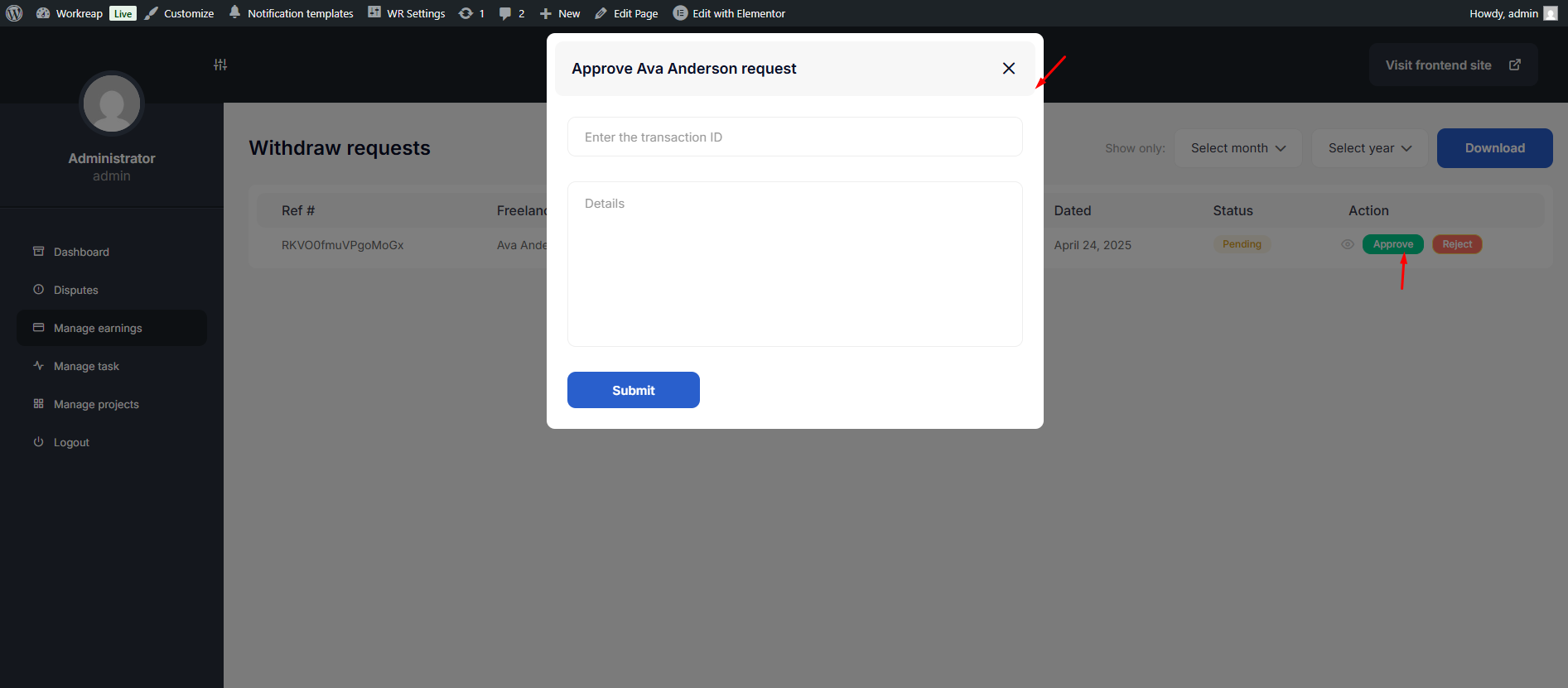Click the Notification templates bell icon
The height and width of the screenshot is (688, 1568).
235,12
